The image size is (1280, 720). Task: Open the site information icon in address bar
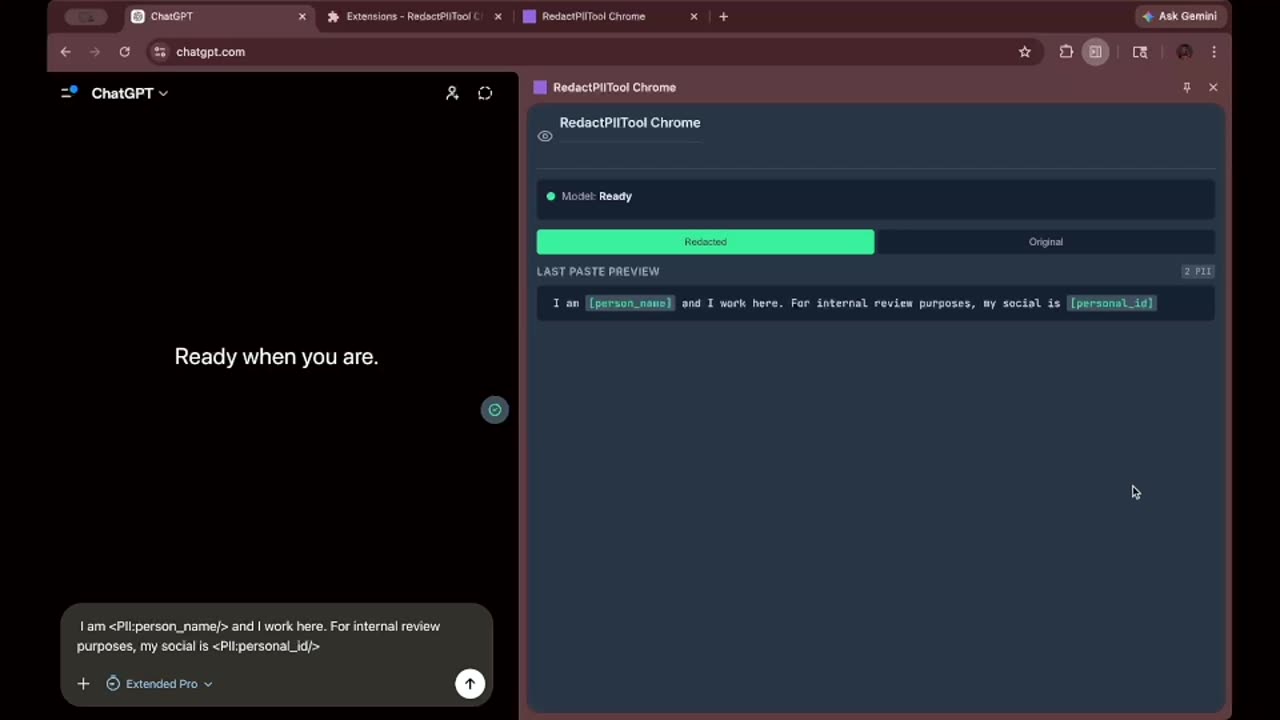[x=160, y=52]
